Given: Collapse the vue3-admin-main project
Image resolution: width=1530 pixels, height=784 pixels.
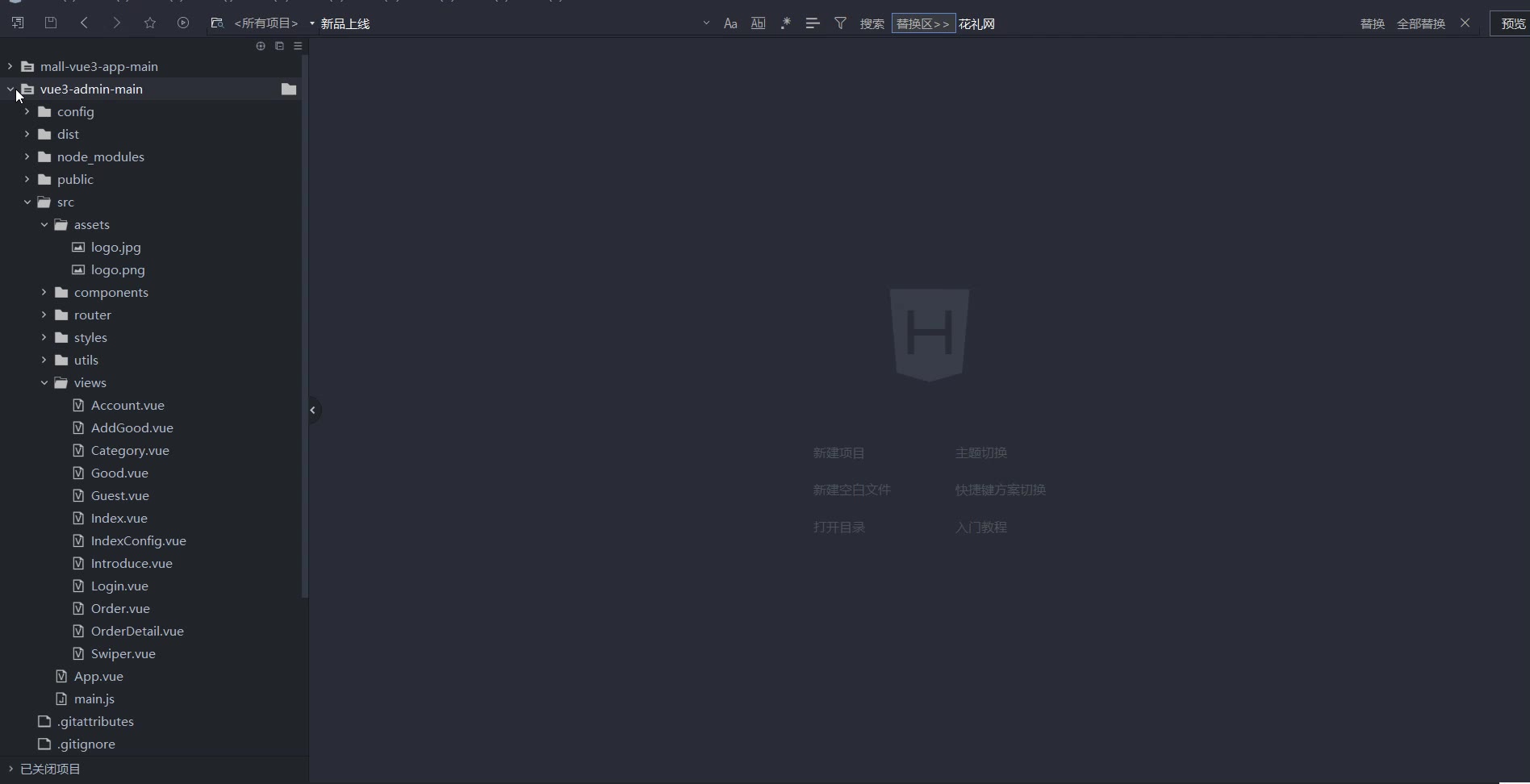Looking at the screenshot, I should click(10, 89).
